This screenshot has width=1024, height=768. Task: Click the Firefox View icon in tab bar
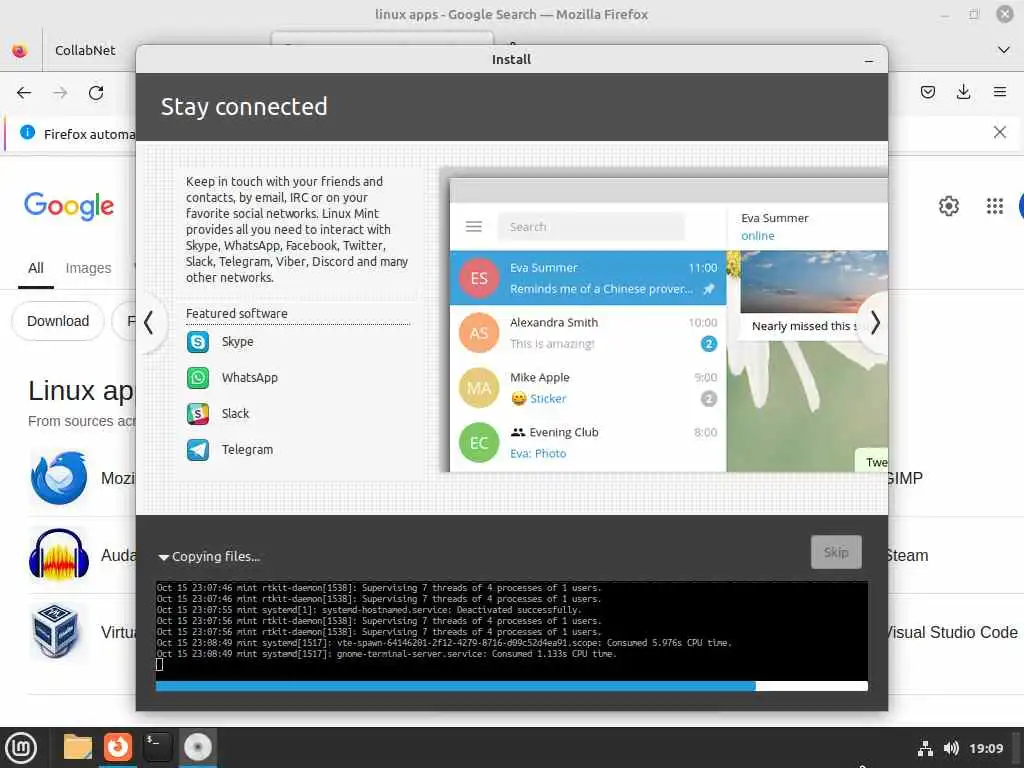pyautogui.click(x=20, y=50)
